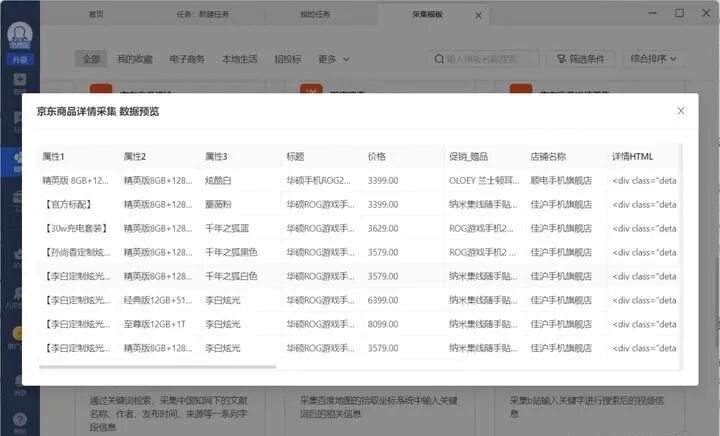Click the search magnifier icon
Image resolution: width=720 pixels, height=436 pixels.
(439, 59)
